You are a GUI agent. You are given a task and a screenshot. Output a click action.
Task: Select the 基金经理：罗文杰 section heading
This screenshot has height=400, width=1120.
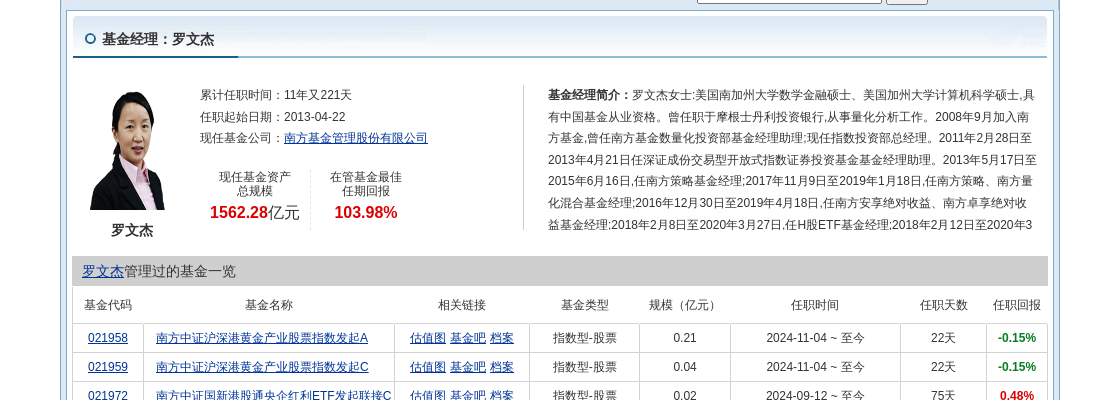click(x=158, y=39)
